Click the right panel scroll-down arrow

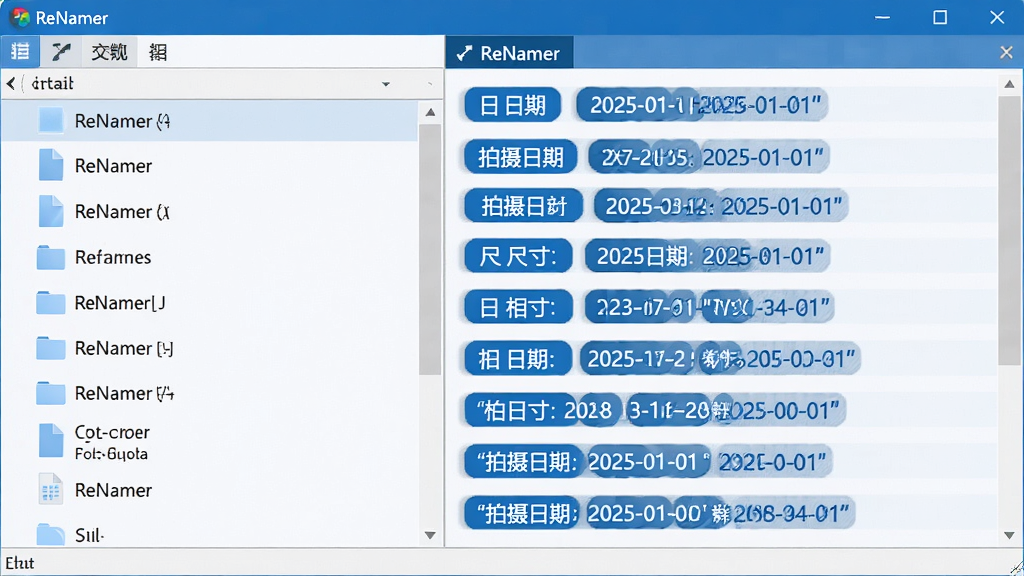click(1009, 536)
